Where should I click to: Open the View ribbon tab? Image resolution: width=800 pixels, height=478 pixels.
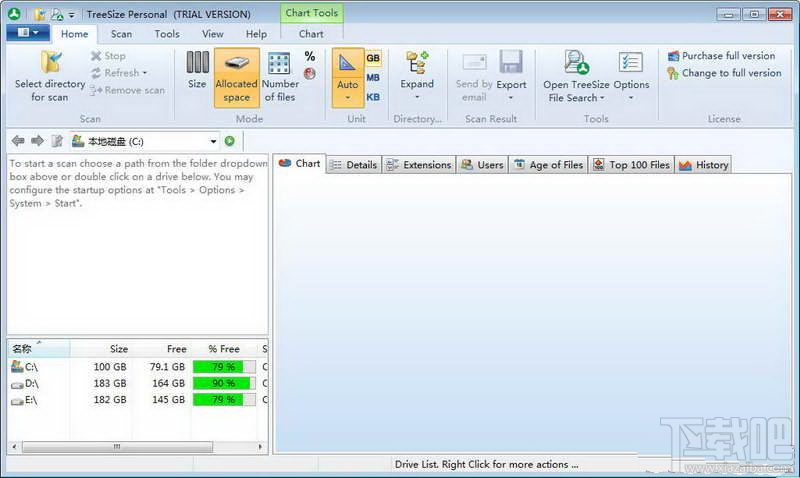point(212,34)
